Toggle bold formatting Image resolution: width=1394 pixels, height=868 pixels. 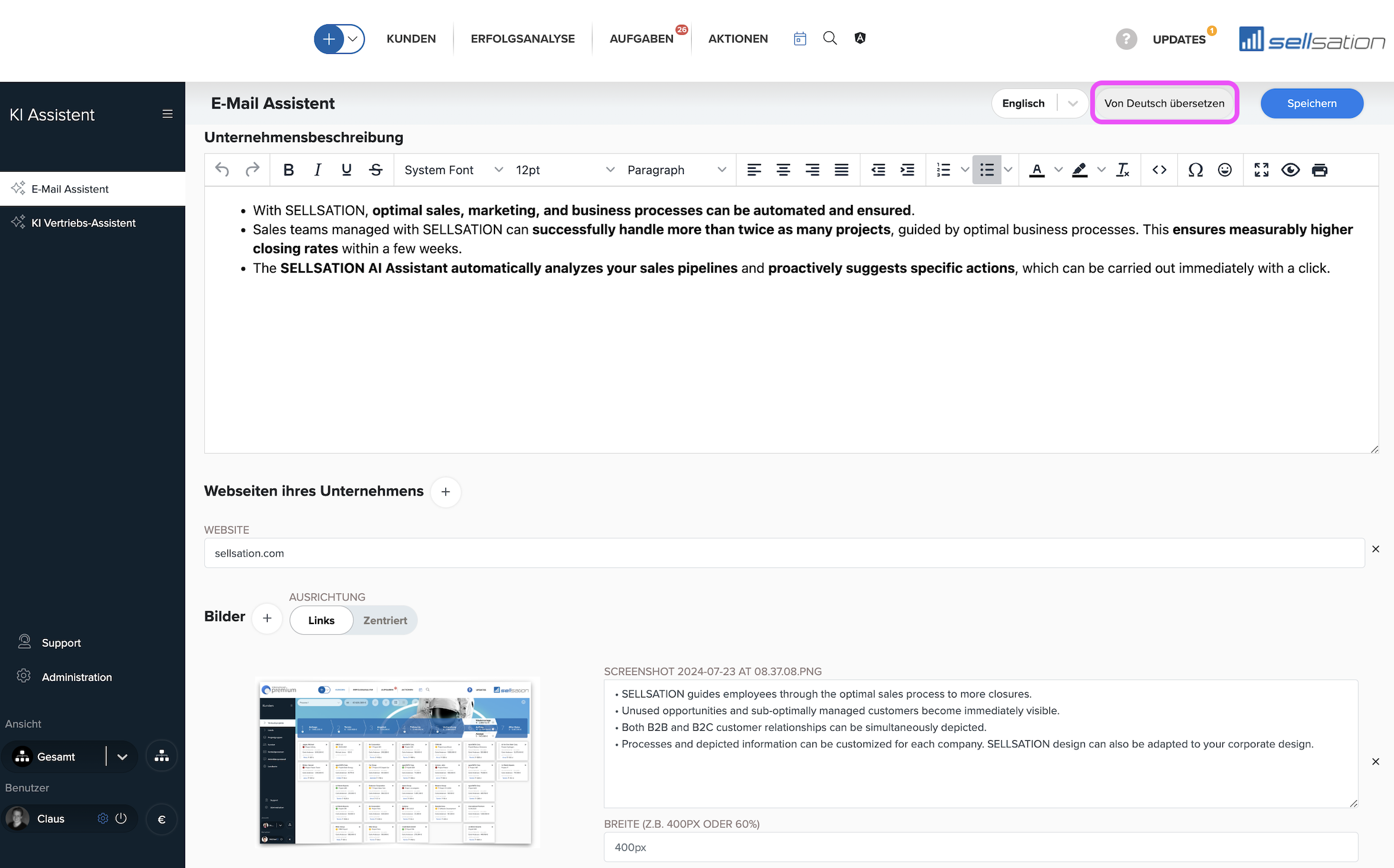click(x=288, y=170)
